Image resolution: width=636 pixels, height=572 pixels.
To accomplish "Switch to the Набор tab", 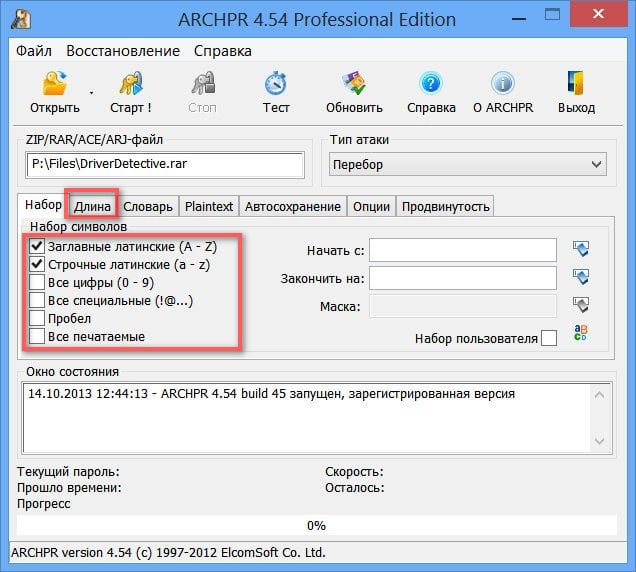I will [x=43, y=205].
